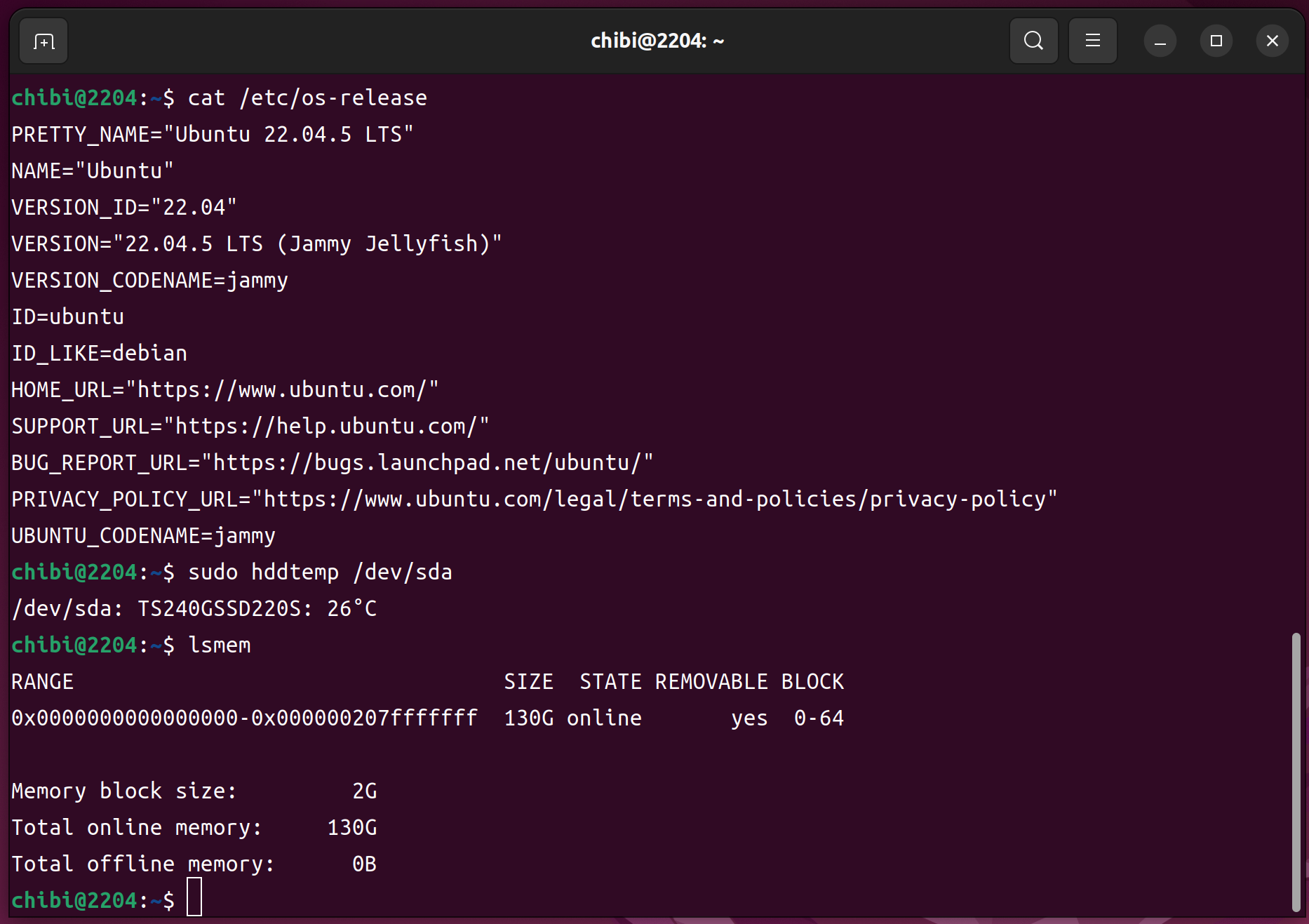Close the terminal window
The height and width of the screenshot is (924, 1309).
[x=1272, y=41]
